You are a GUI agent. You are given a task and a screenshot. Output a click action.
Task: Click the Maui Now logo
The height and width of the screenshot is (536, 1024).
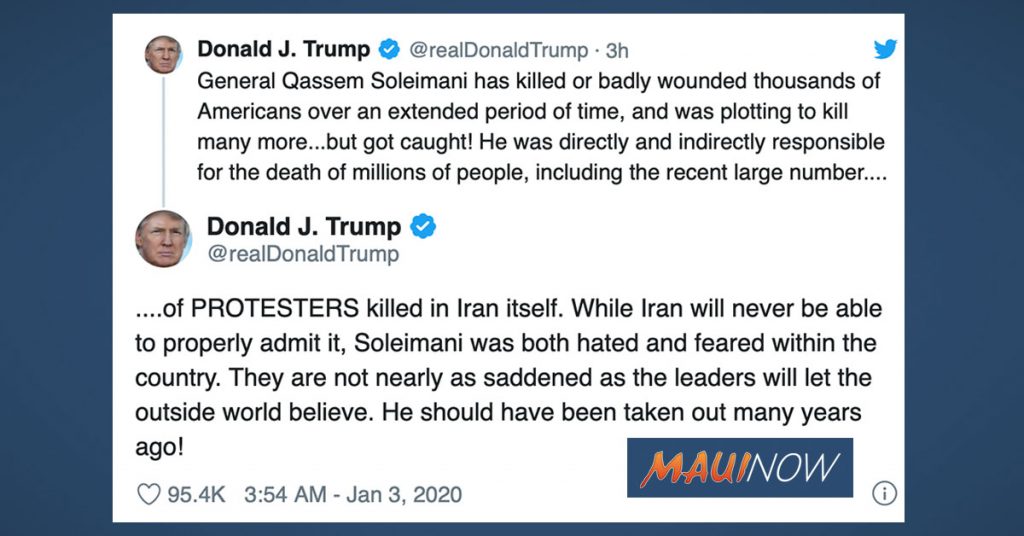(739, 467)
